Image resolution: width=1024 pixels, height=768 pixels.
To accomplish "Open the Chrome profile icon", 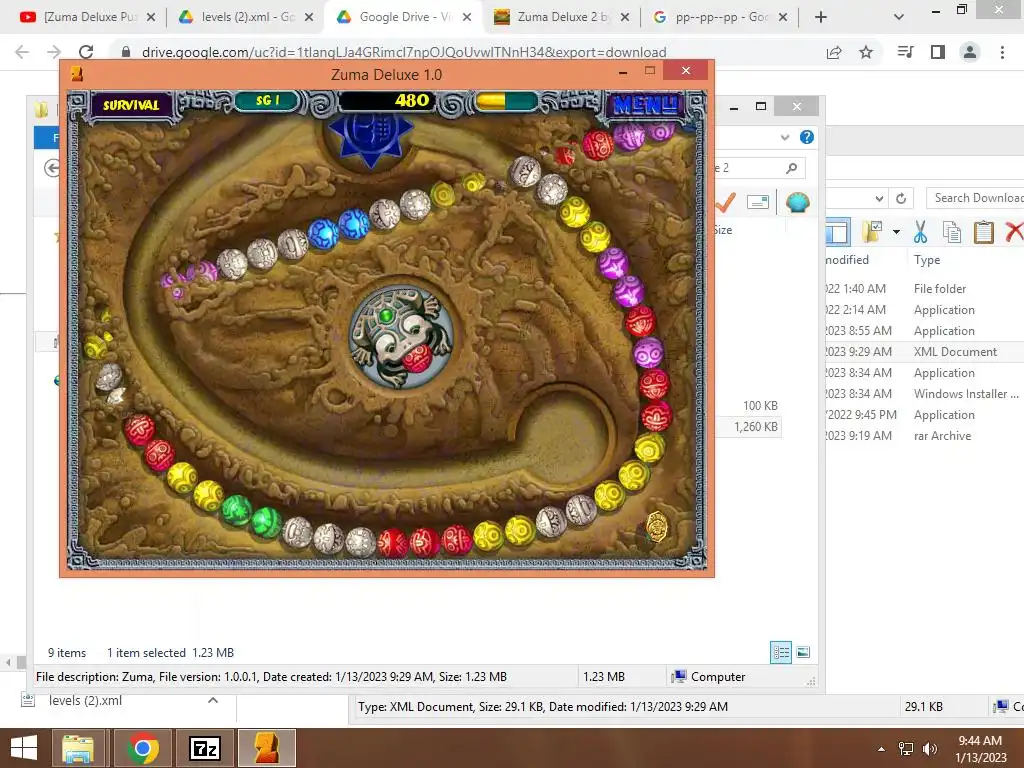I will click(x=970, y=52).
